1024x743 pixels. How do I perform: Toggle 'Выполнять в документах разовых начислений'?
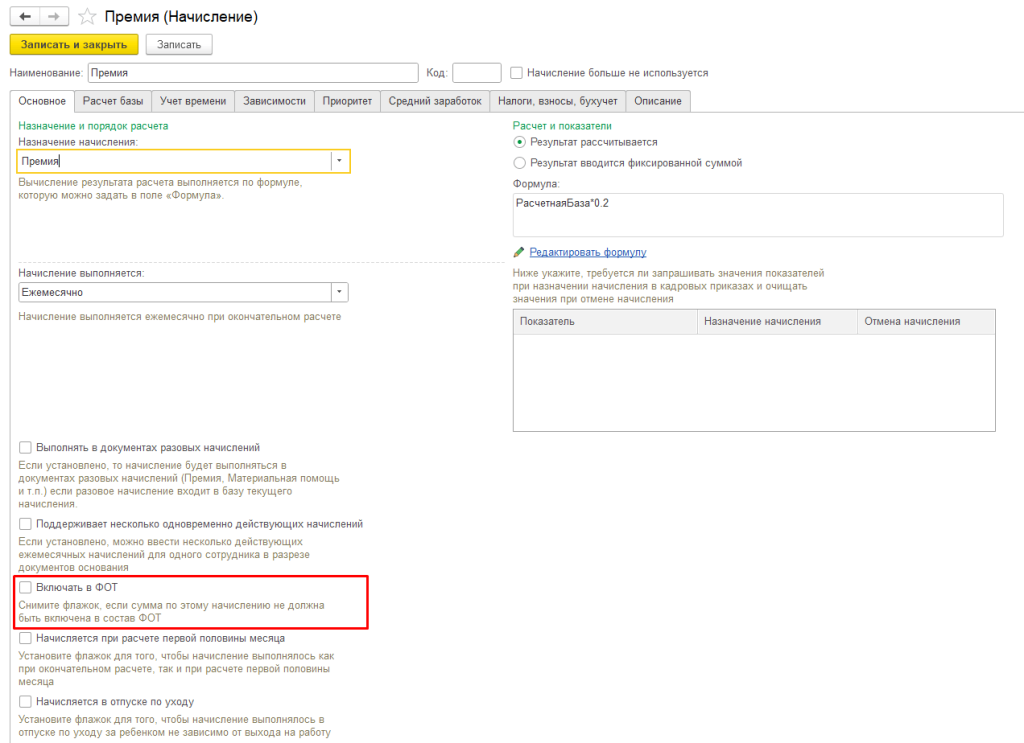coord(26,447)
